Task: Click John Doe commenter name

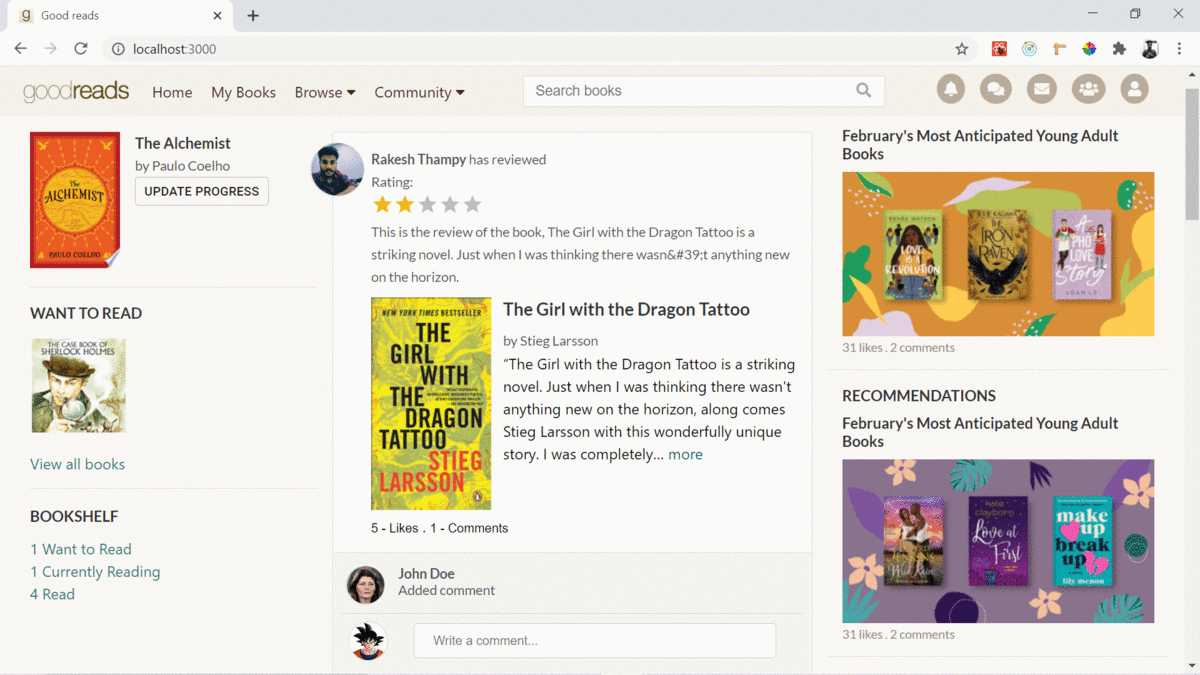Action: tap(426, 573)
